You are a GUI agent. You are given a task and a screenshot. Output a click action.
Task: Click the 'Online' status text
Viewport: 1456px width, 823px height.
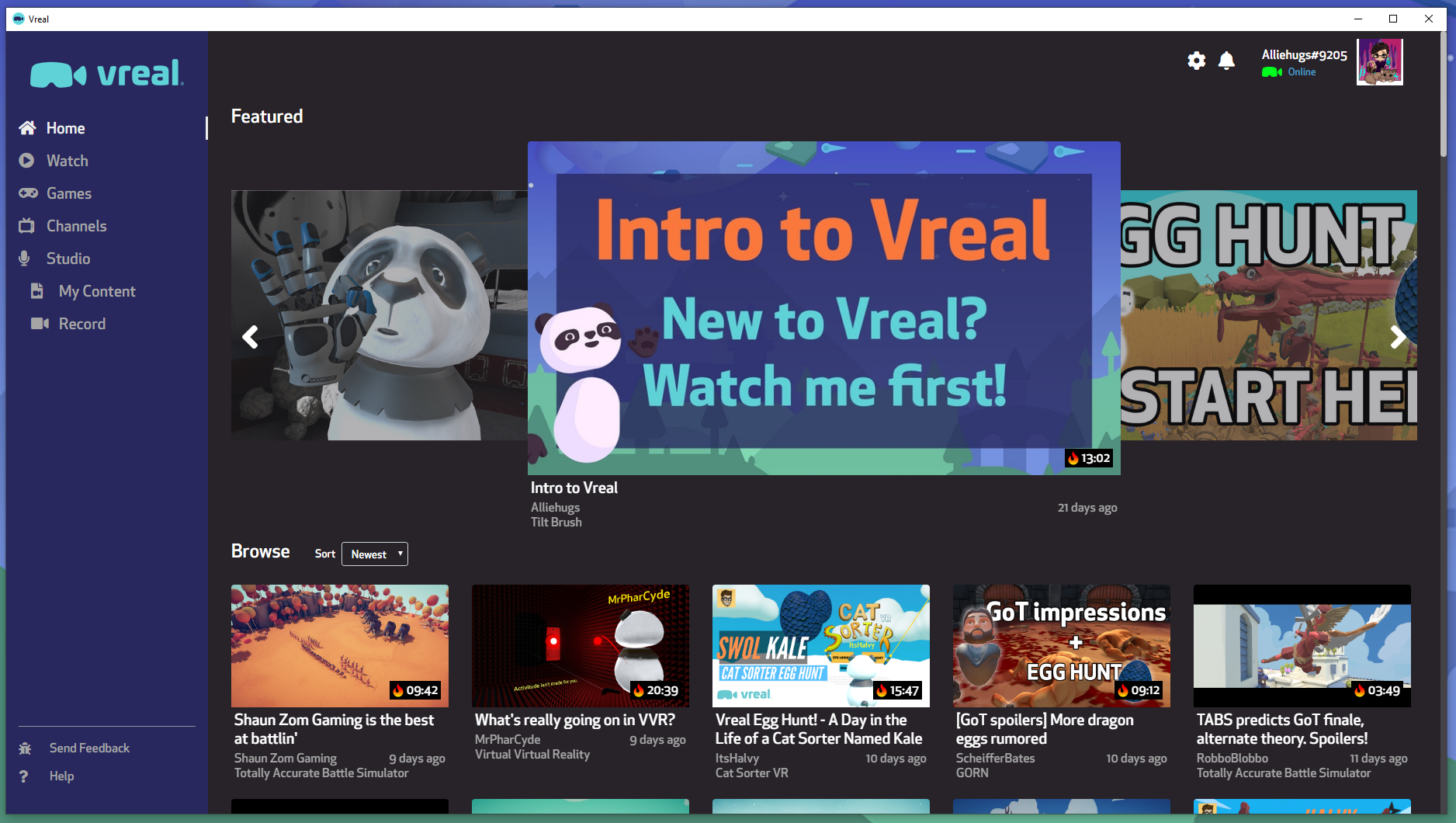pos(1302,72)
